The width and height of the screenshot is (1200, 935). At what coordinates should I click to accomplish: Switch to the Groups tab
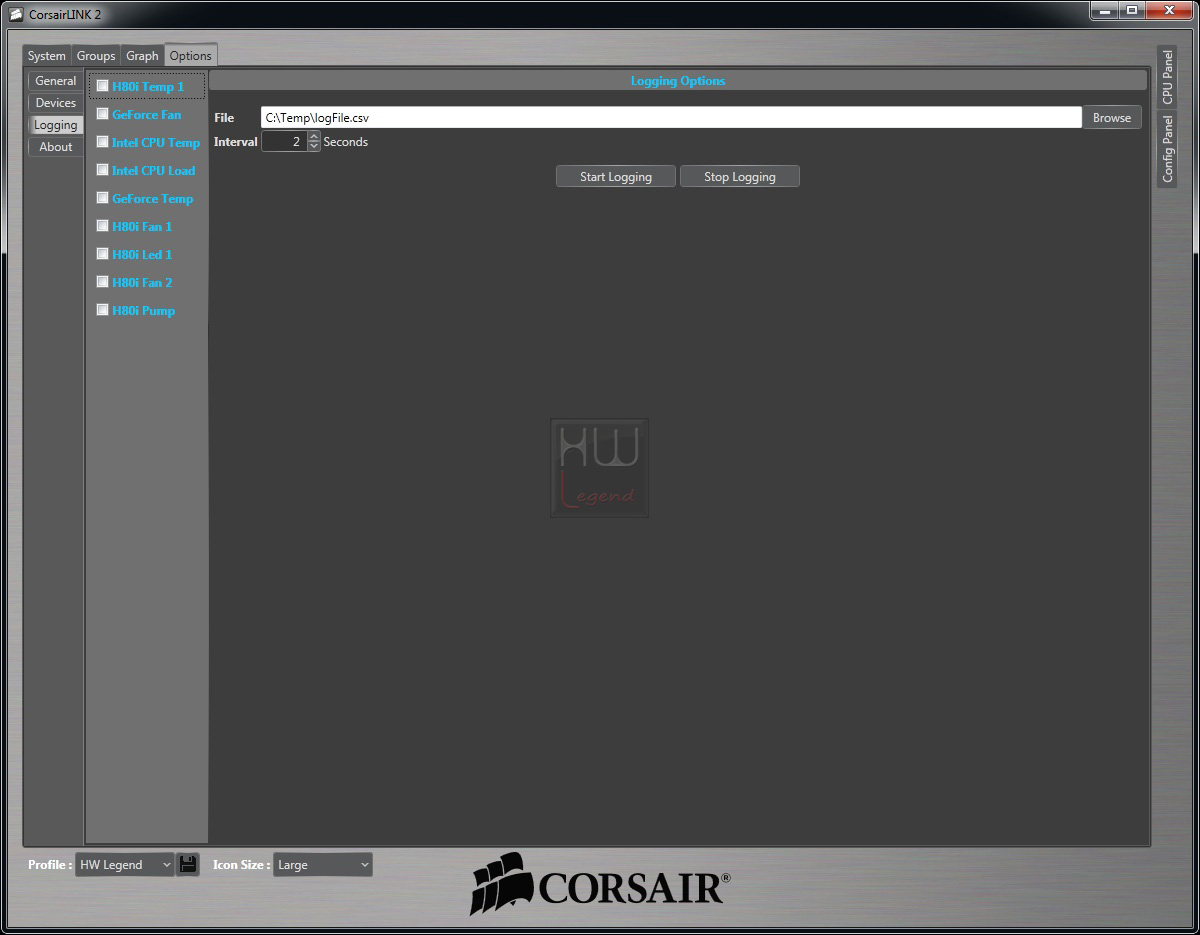[96, 56]
